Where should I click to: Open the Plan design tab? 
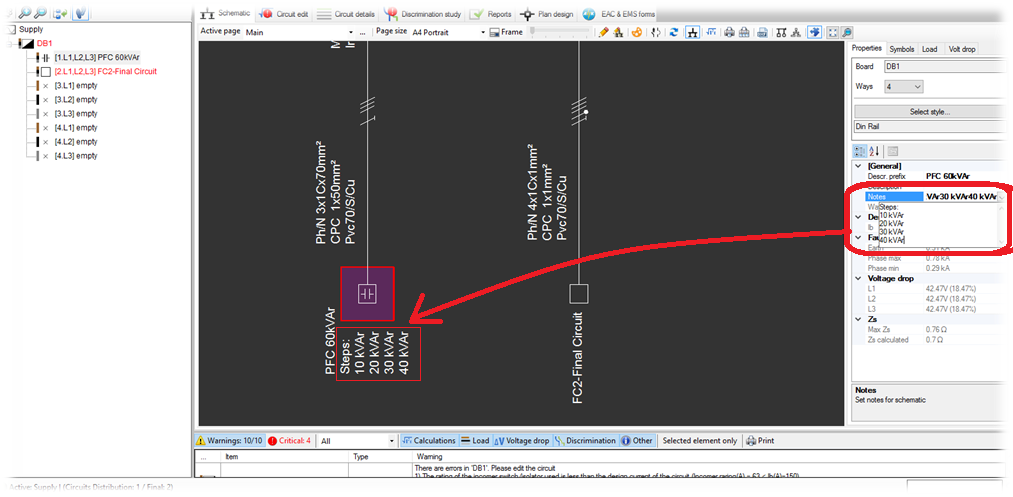(x=547, y=14)
